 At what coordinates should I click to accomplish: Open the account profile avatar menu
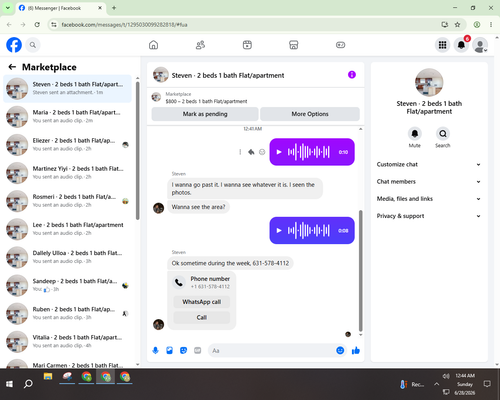480,45
